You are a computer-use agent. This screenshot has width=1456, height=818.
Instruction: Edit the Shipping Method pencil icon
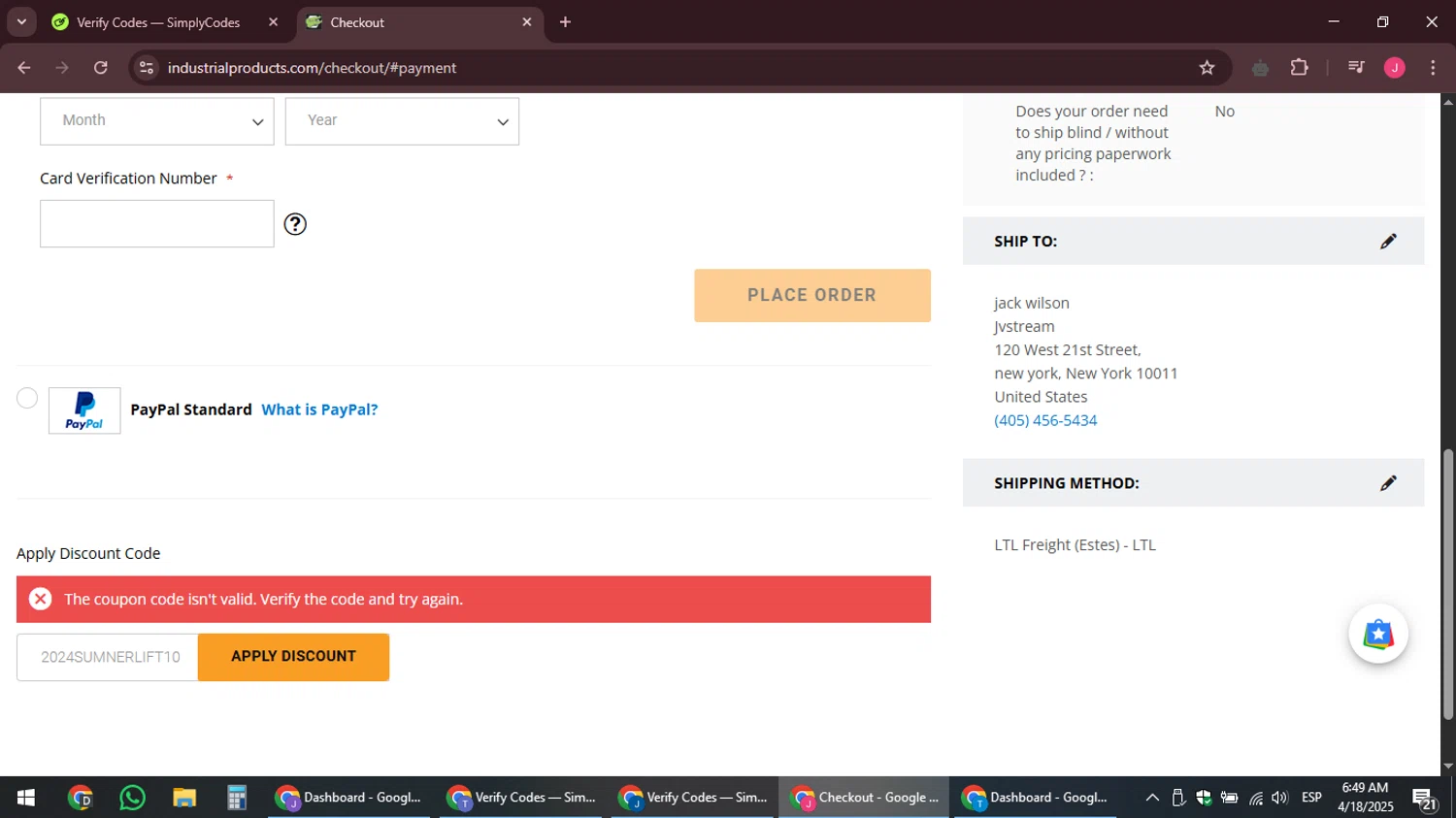[1388, 482]
